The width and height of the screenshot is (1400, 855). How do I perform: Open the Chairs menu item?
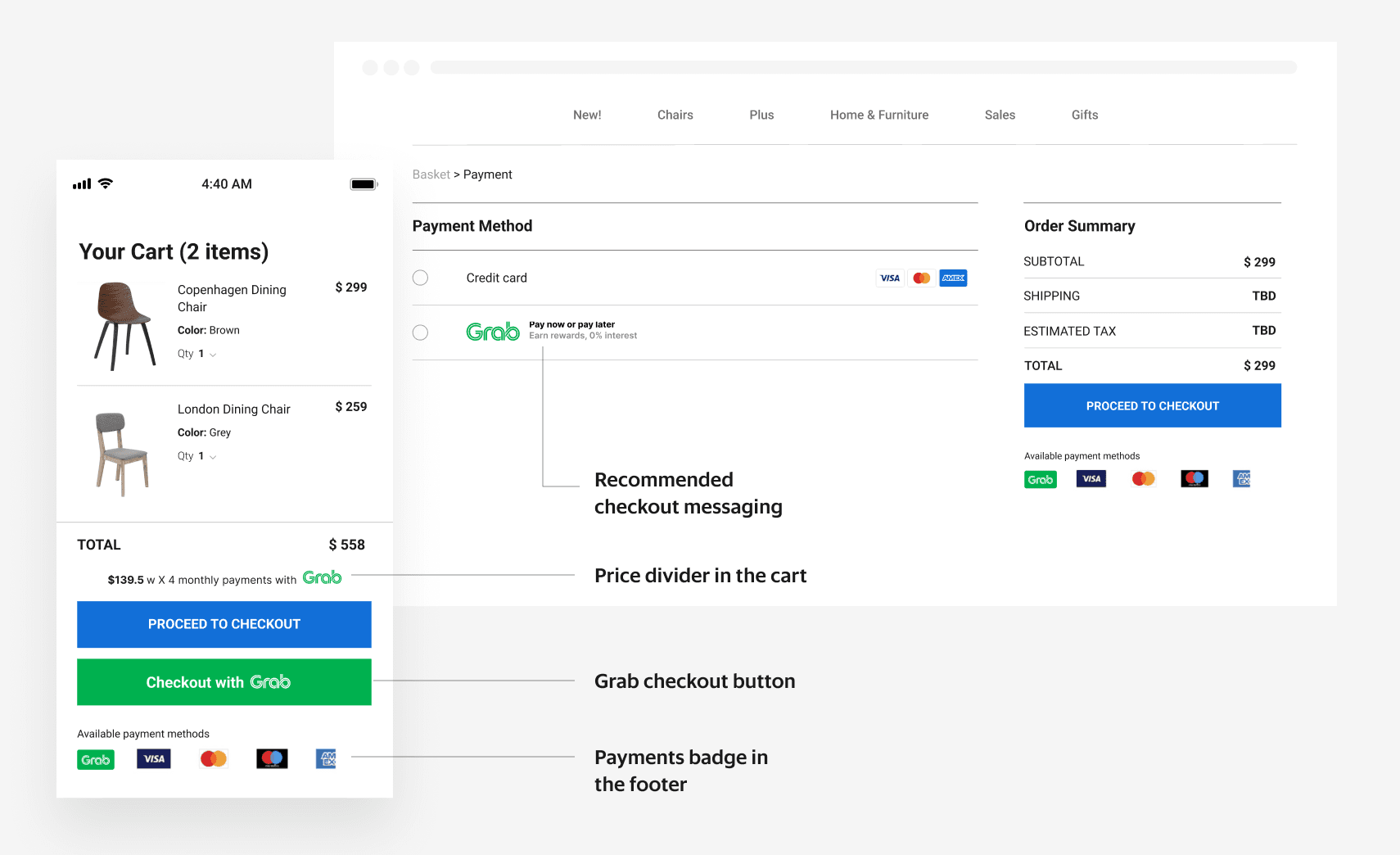click(675, 115)
